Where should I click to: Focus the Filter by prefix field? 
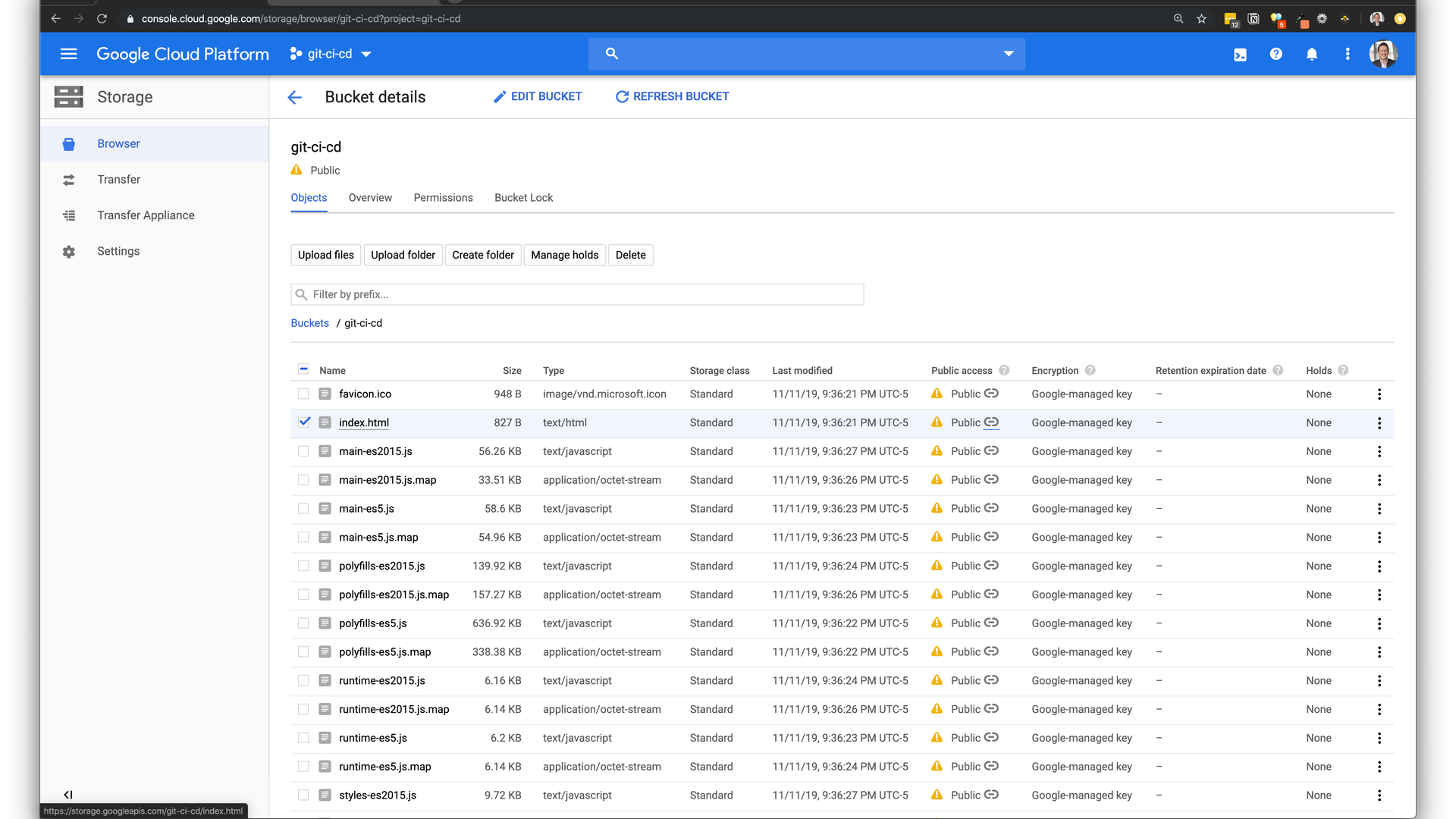584,294
